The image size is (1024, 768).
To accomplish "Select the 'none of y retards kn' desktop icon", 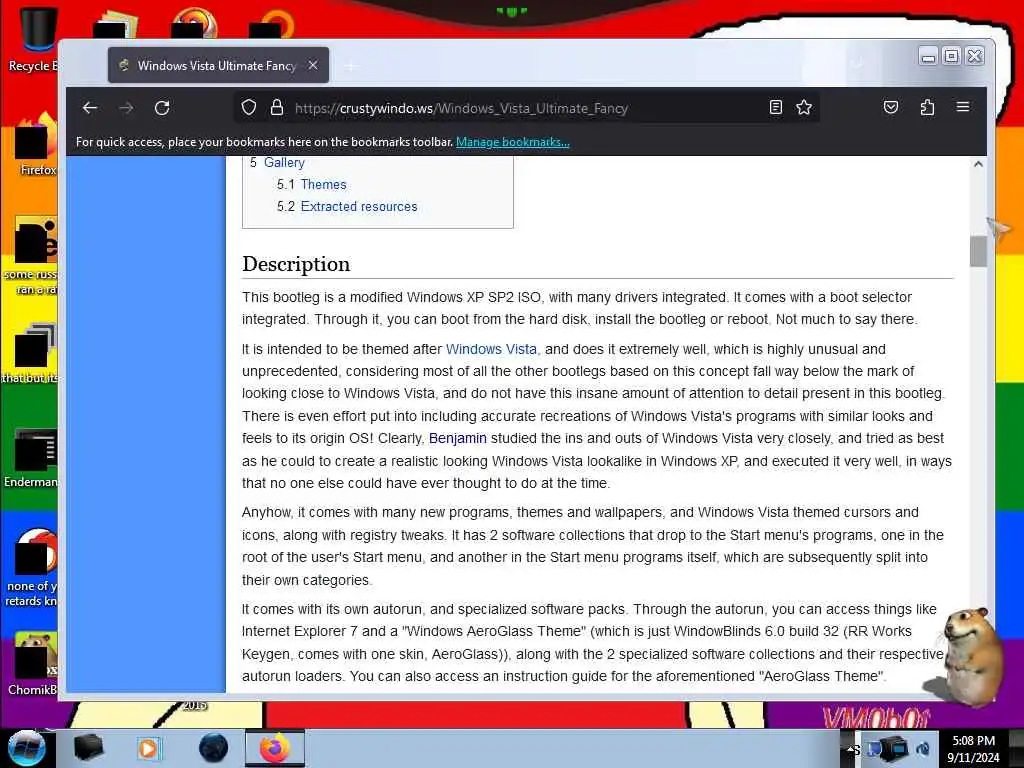I will coord(33,568).
